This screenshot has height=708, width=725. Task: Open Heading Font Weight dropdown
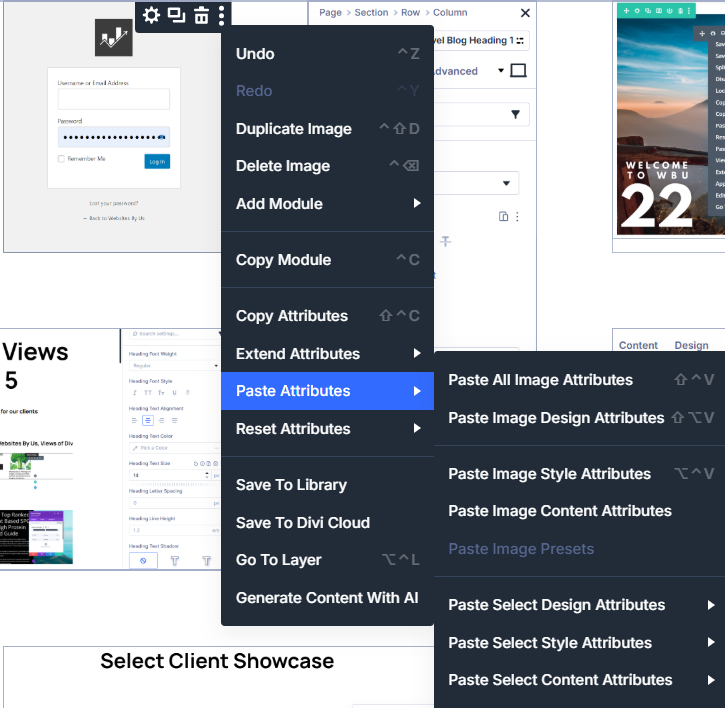(x=174, y=366)
